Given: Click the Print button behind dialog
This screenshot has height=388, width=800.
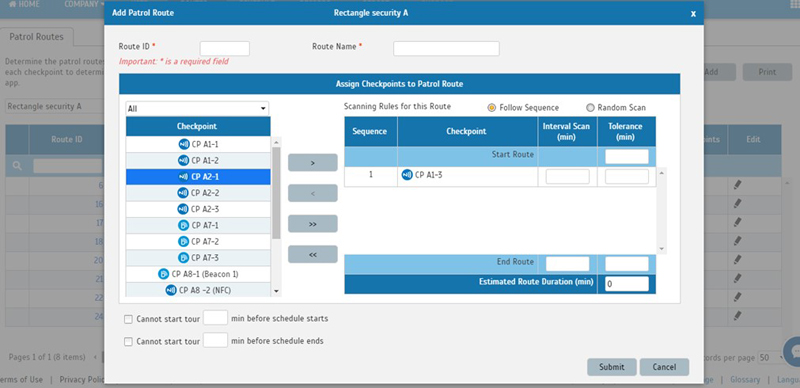Looking at the screenshot, I should pos(767,72).
